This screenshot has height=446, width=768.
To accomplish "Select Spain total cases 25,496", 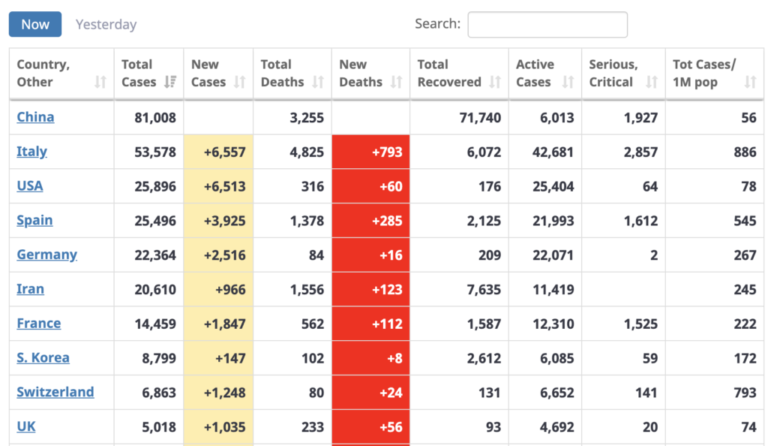I will (155, 221).
